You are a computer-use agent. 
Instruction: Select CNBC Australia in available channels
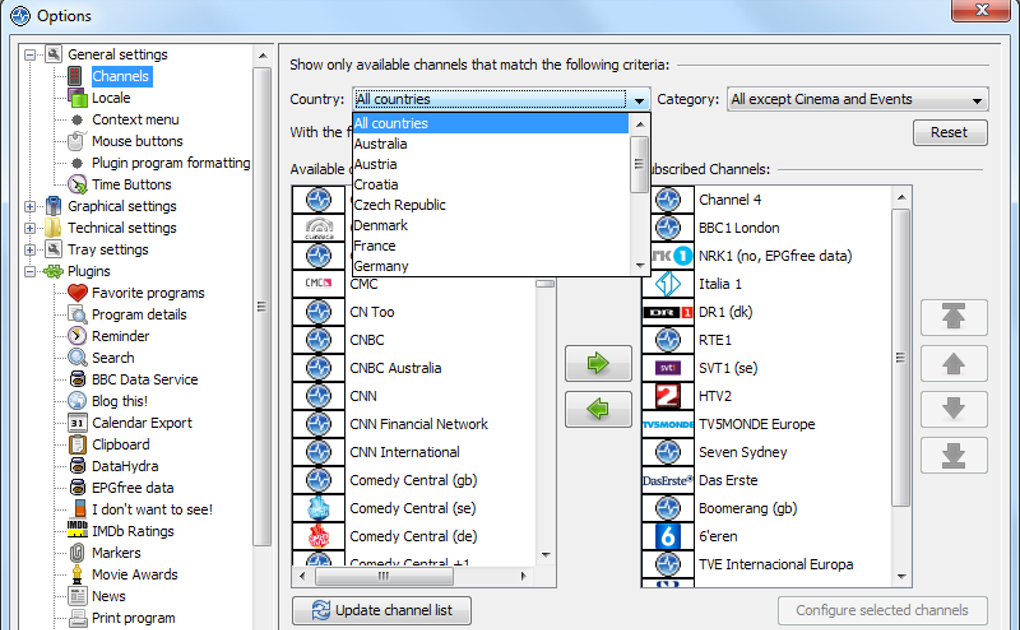pos(396,368)
